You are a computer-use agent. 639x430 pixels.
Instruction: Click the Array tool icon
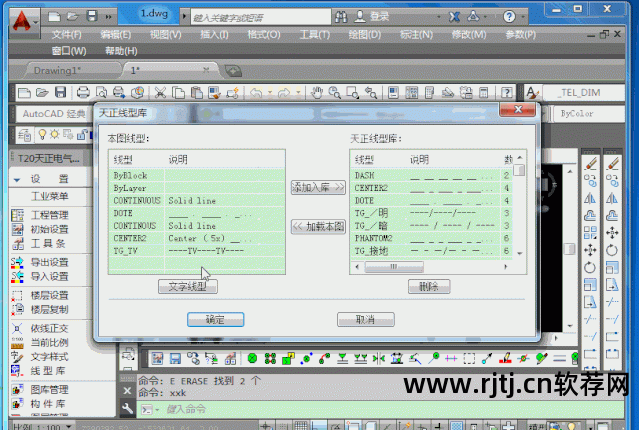[590, 233]
